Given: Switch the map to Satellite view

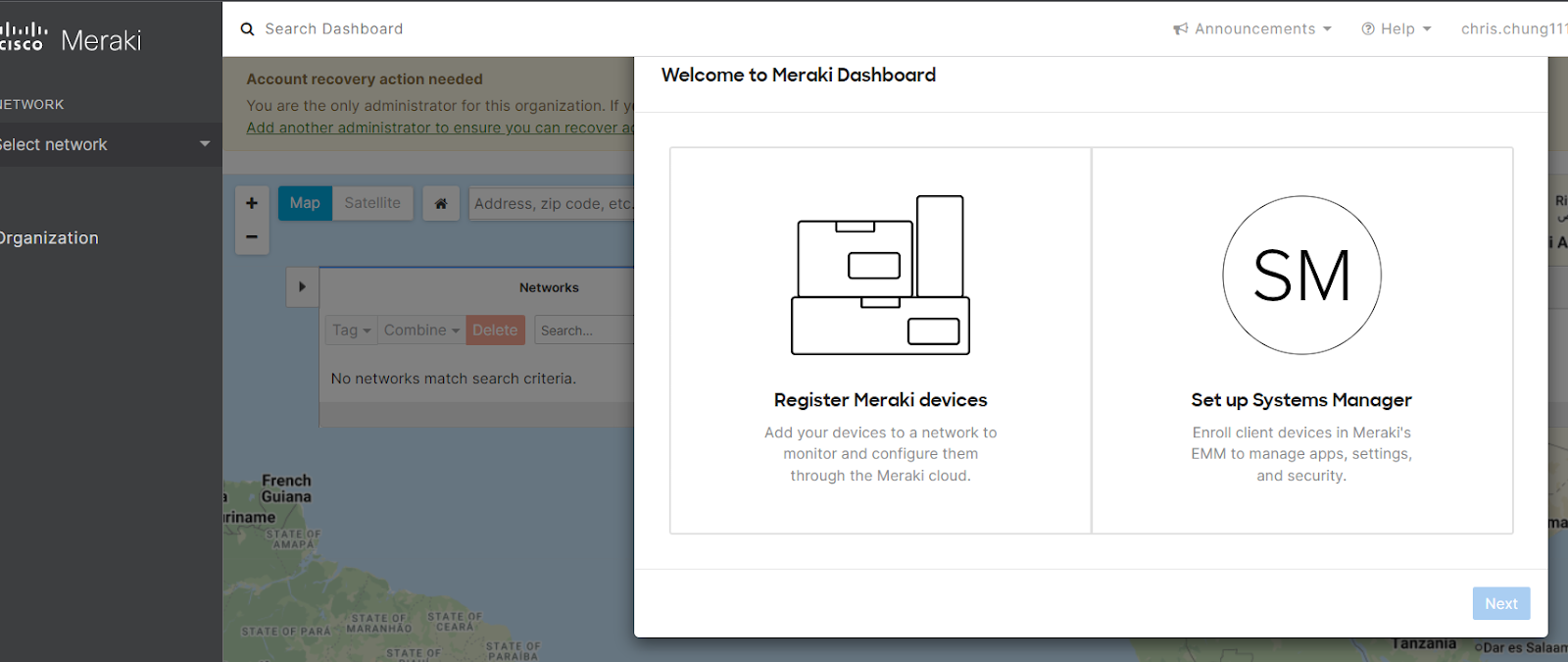Looking at the screenshot, I should click(372, 203).
